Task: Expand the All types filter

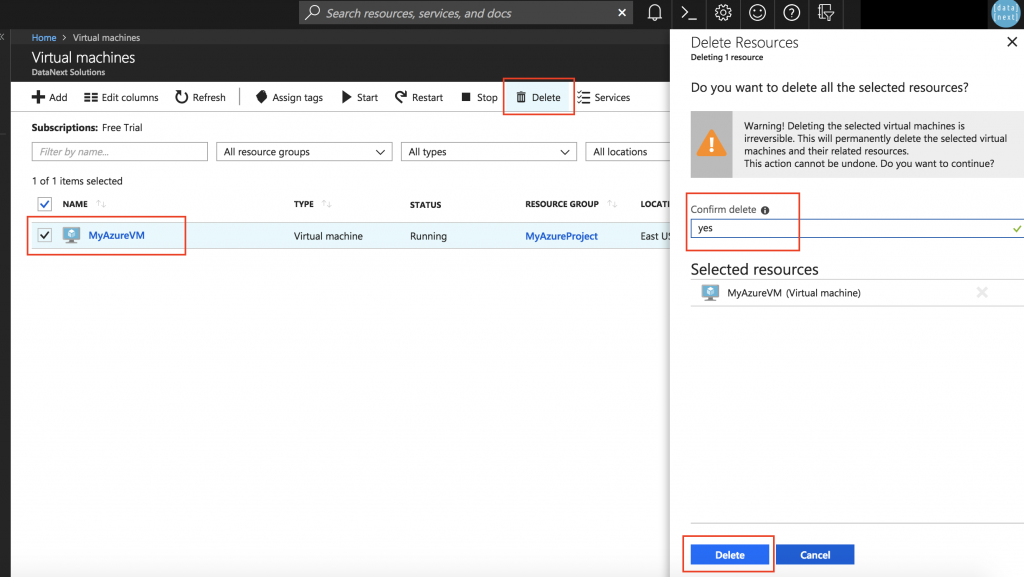Action: [x=488, y=151]
